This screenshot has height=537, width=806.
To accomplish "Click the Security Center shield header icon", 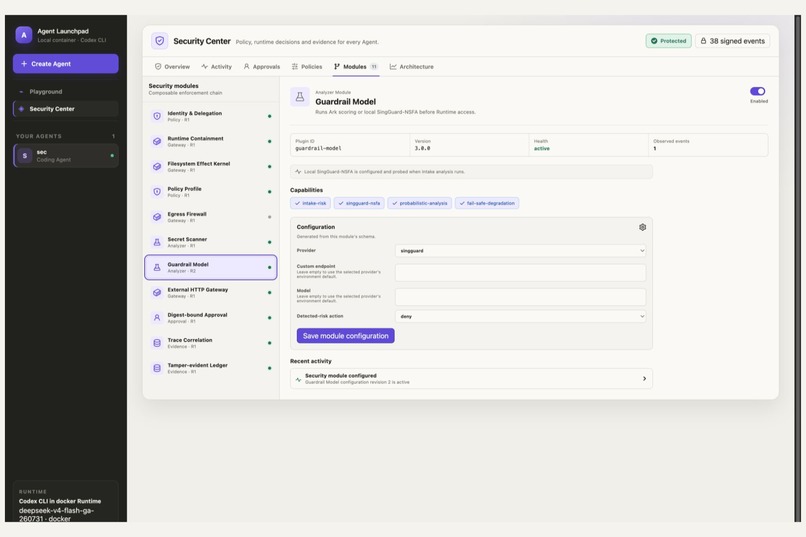I will [160, 41].
